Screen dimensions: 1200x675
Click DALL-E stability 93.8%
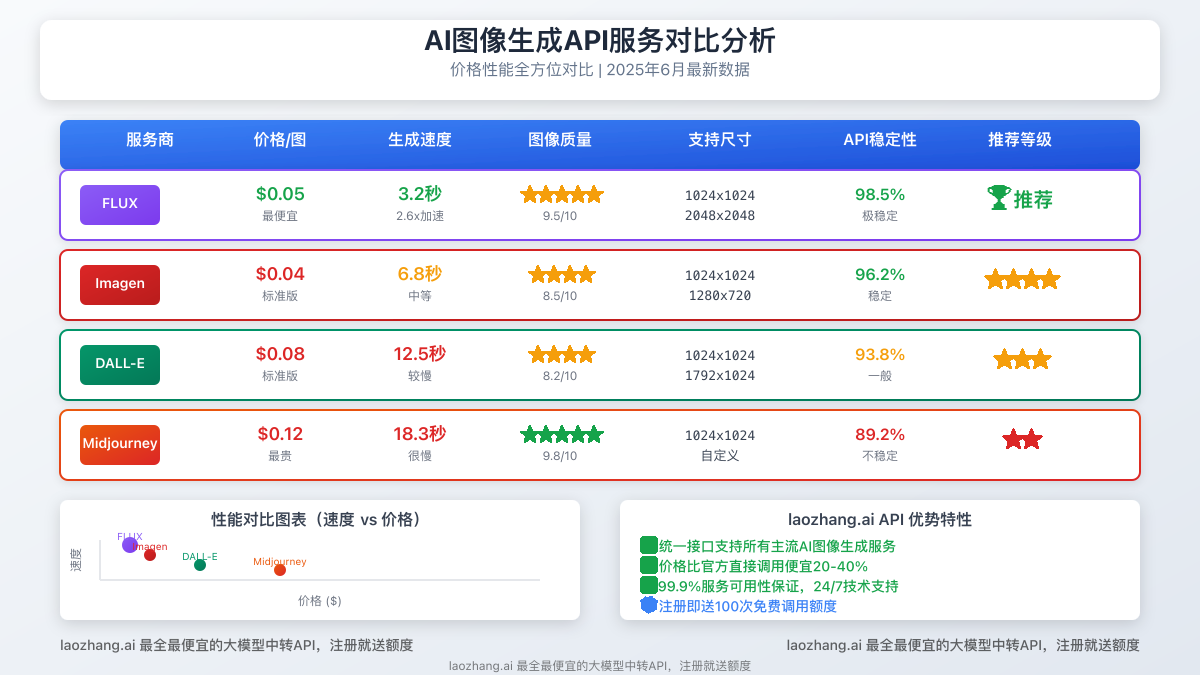(880, 354)
